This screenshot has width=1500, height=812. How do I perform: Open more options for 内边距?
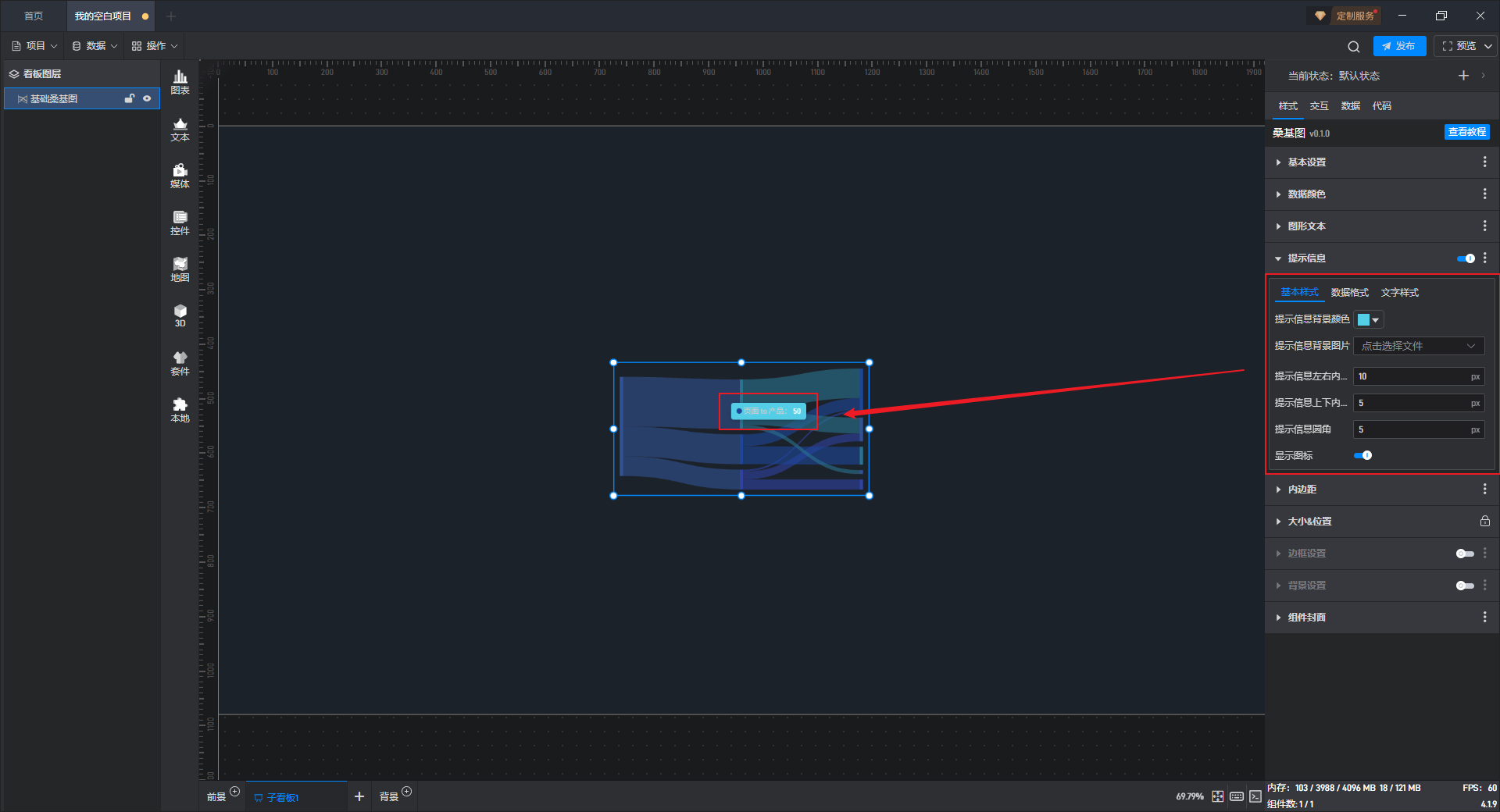[x=1484, y=489]
